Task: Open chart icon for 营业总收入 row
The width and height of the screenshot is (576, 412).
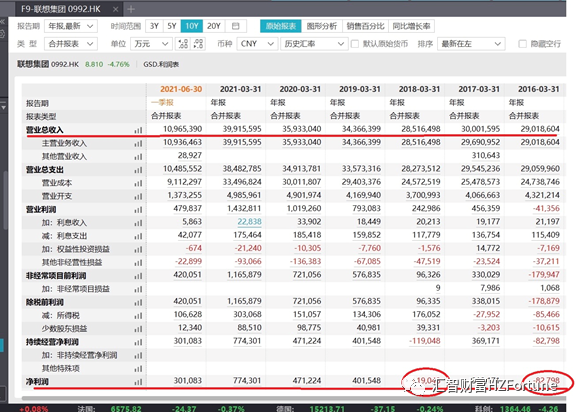Action: (x=138, y=130)
